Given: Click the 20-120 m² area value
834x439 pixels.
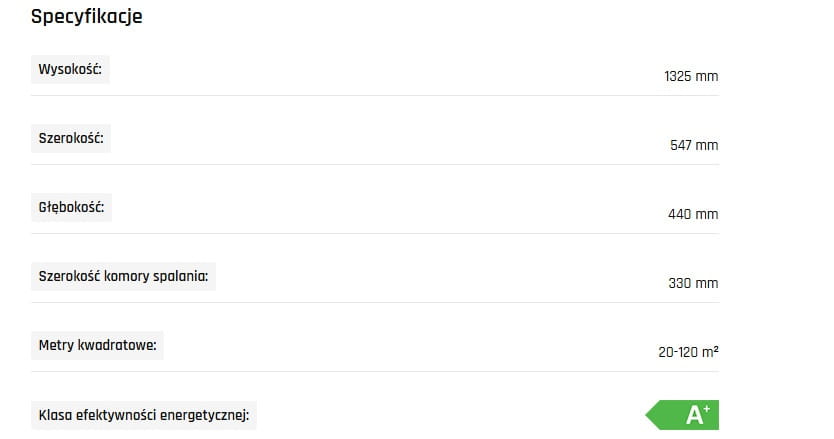Looking at the screenshot, I should pos(689,352).
